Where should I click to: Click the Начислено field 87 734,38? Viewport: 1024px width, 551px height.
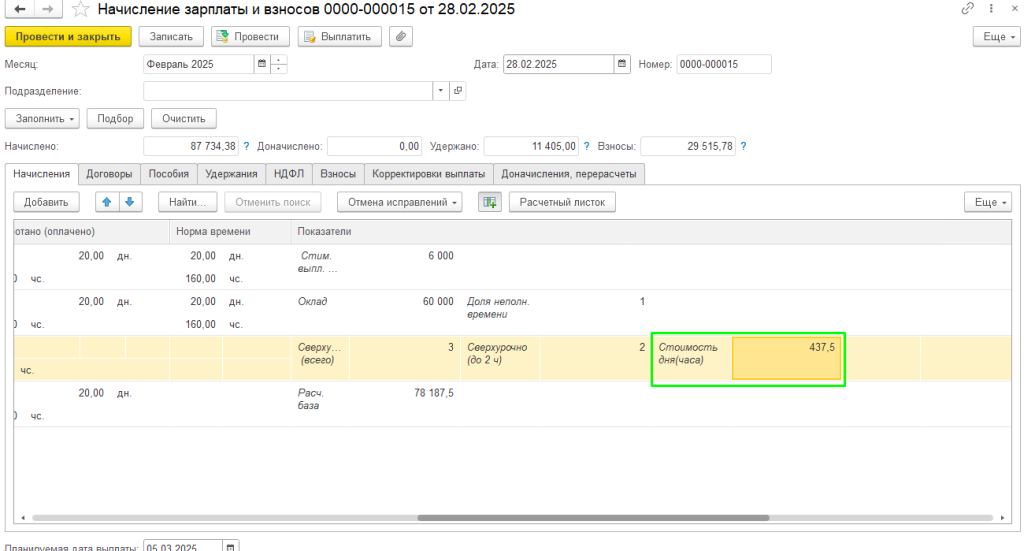tap(191, 146)
